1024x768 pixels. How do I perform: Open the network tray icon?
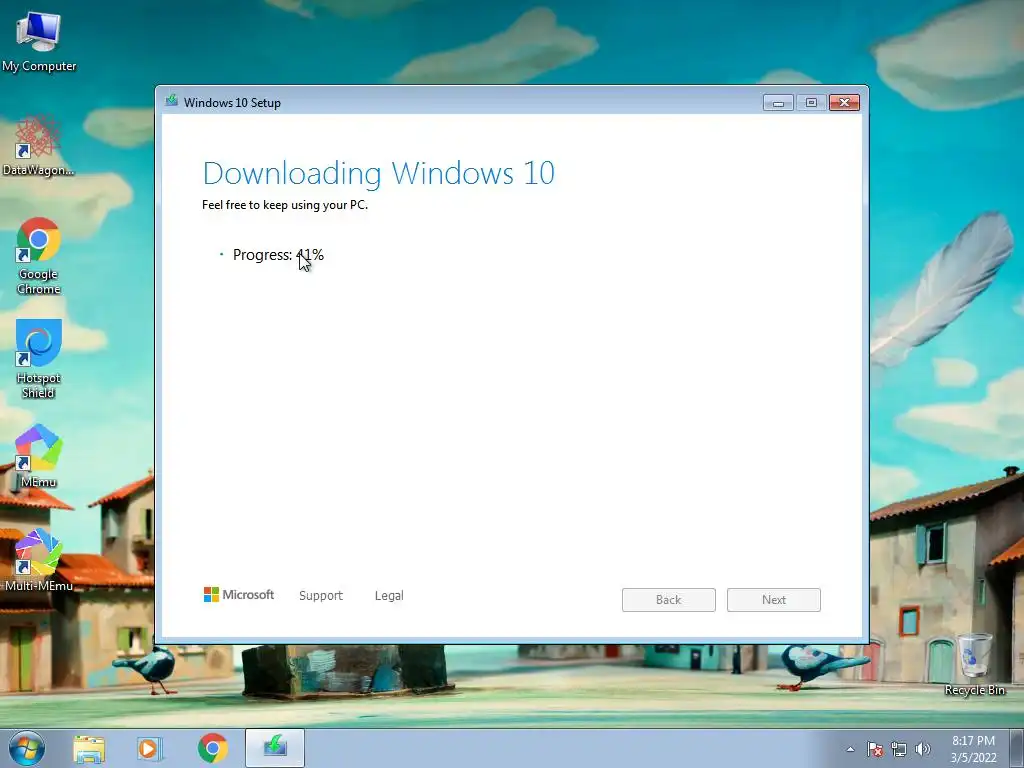[x=899, y=749]
